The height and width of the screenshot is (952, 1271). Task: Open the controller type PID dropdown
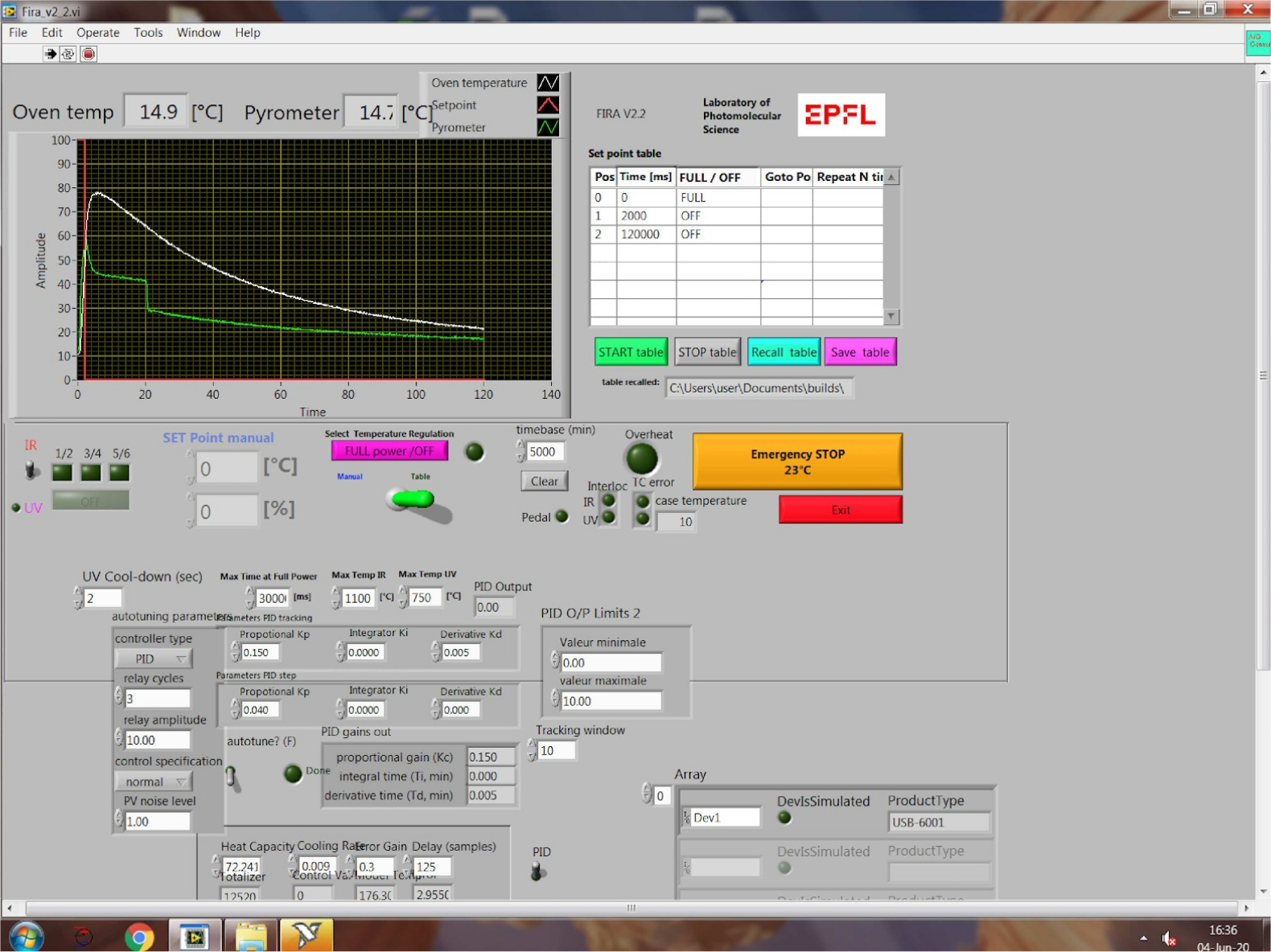[x=153, y=659]
